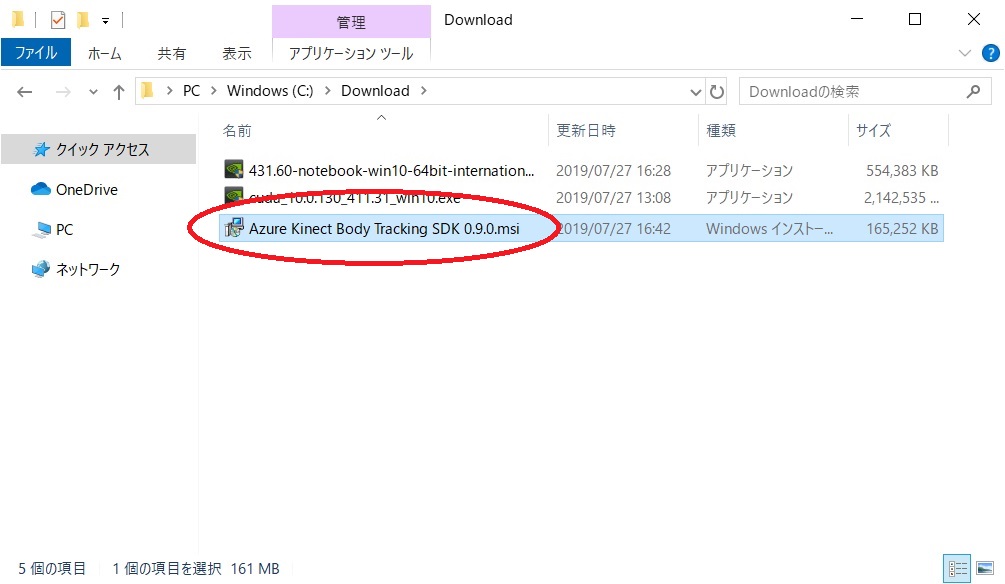This screenshot has width=1005, height=584.
Task: Expand the ribbon with the chevron
Action: tap(965, 53)
